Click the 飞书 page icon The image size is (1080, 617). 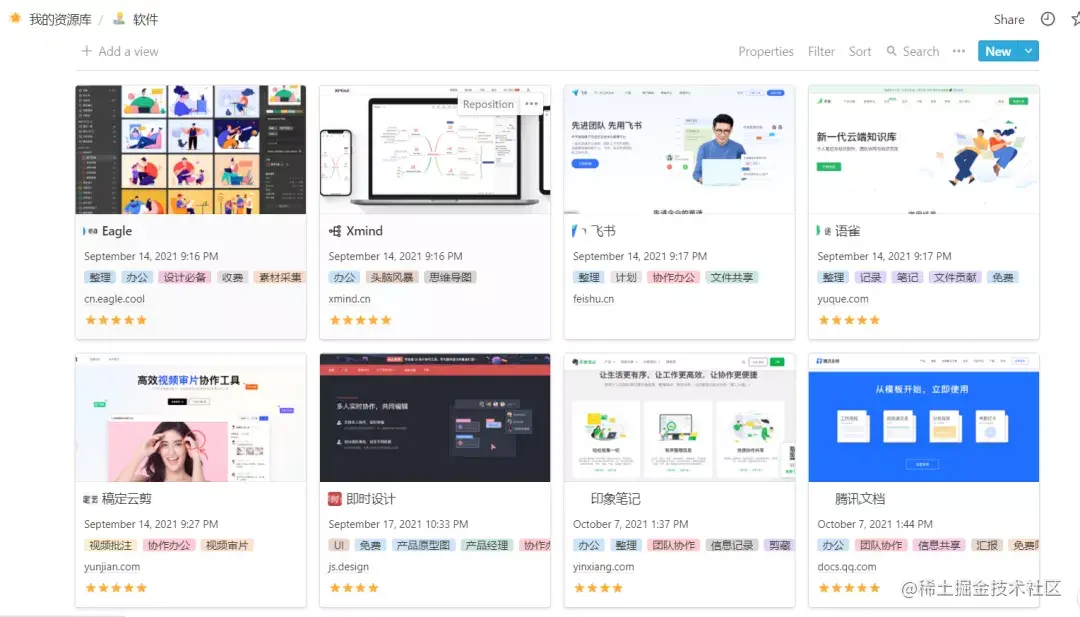[x=579, y=231]
